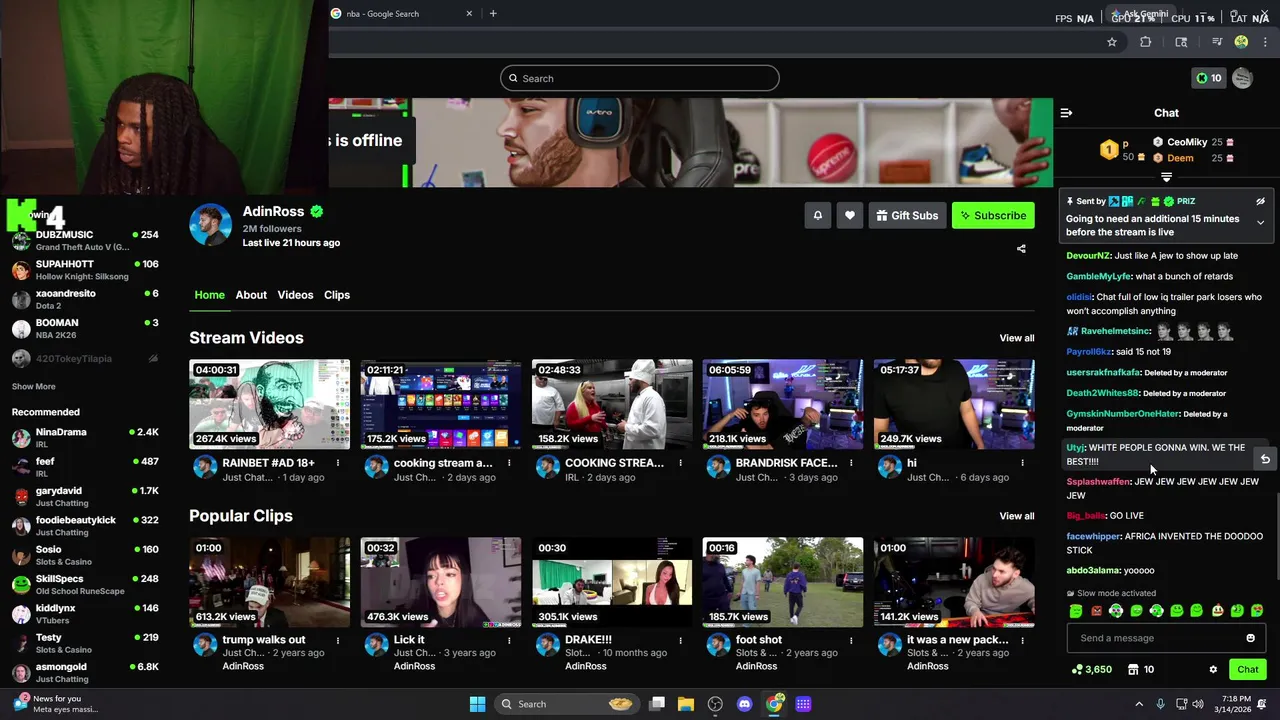
Task: Open options menu for cooking stream video
Action: click(509, 463)
